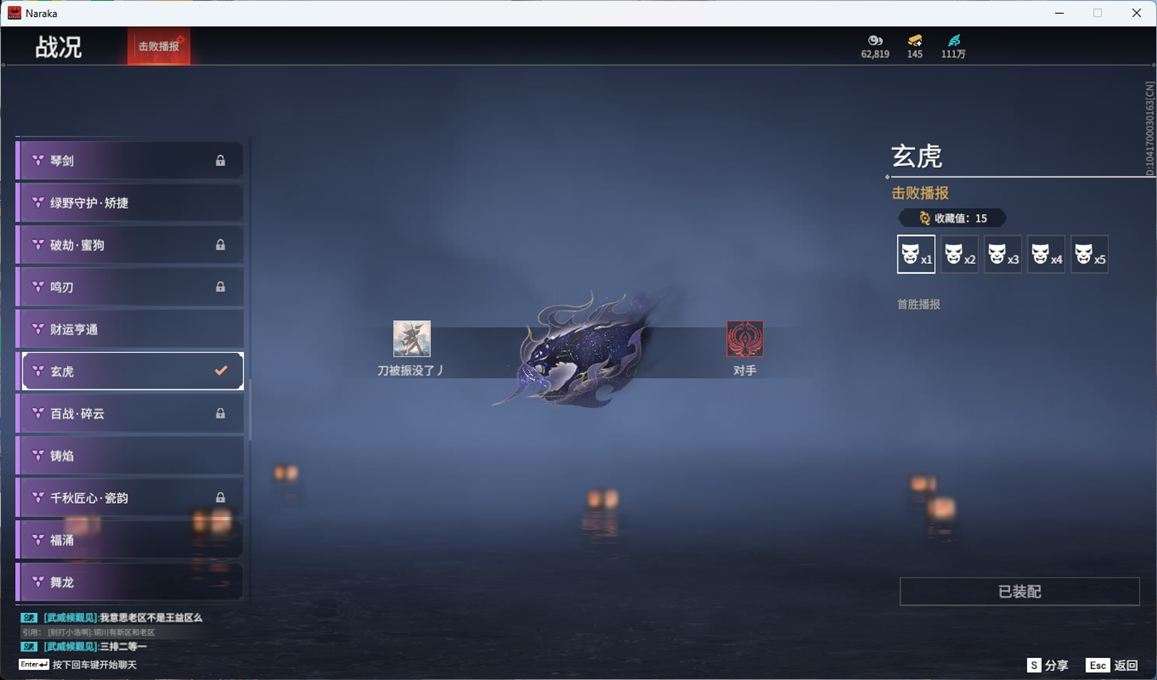Select the 百战·碎云 entry
1157x680 pixels.
pos(130,414)
